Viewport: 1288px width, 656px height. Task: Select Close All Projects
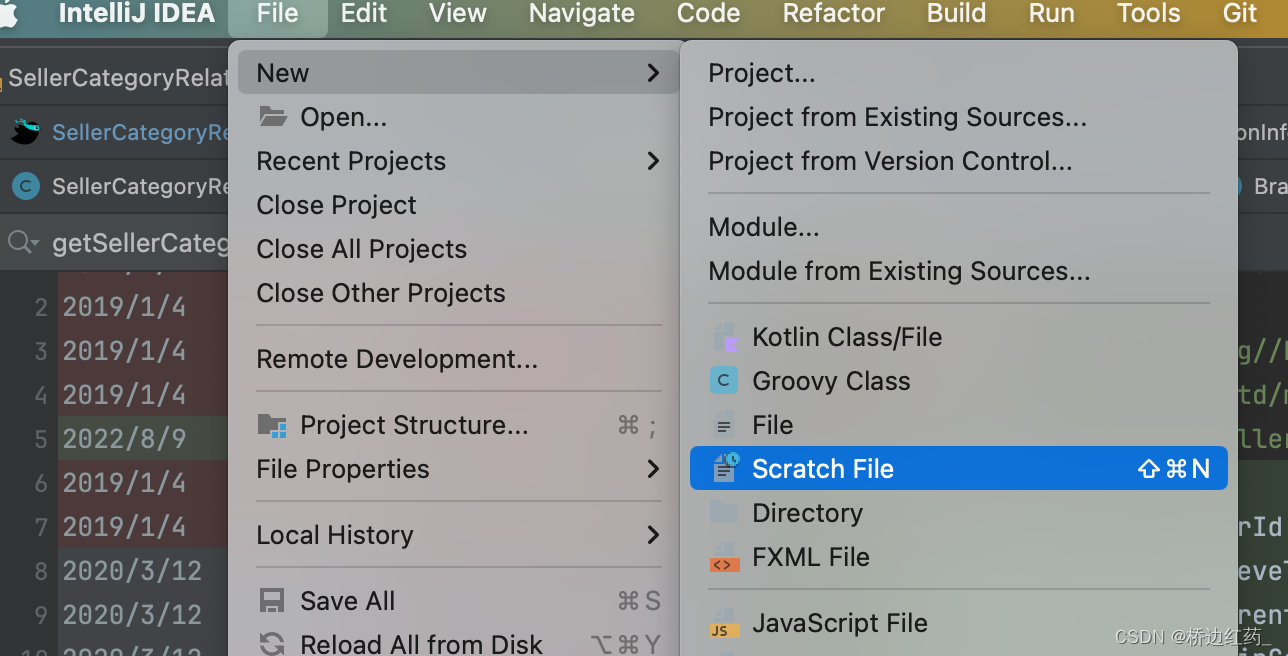pyautogui.click(x=361, y=249)
